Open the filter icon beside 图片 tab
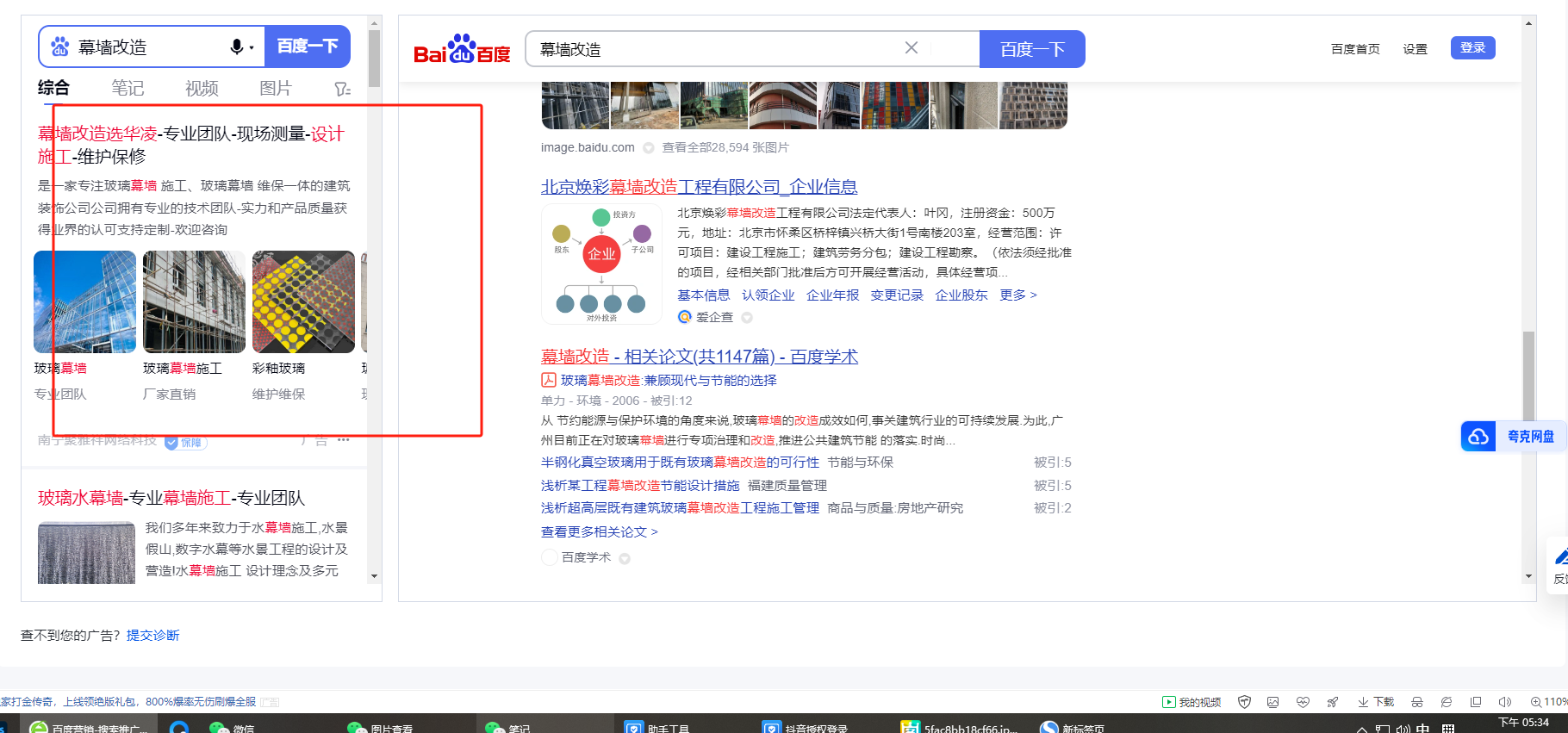 [342, 89]
